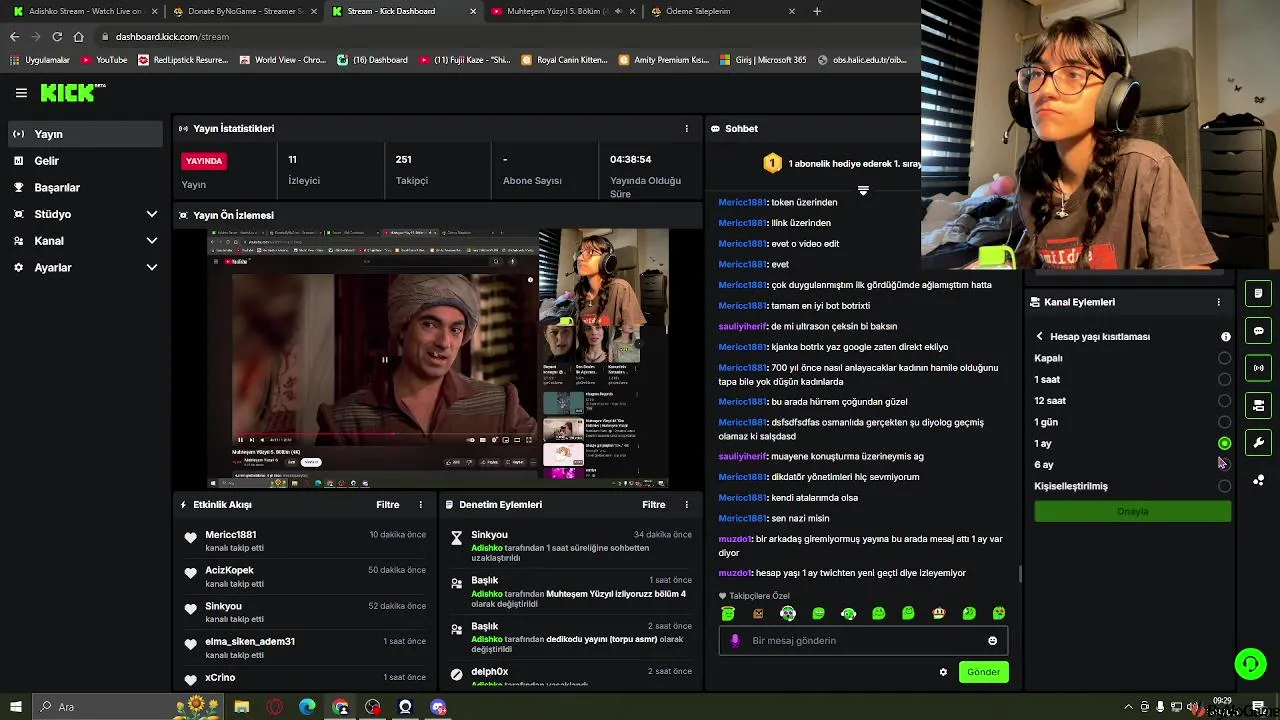This screenshot has height=720, width=1280.
Task: Switch to Muhteşem Yüzyıl 5. Bölüm tab
Action: point(562,11)
